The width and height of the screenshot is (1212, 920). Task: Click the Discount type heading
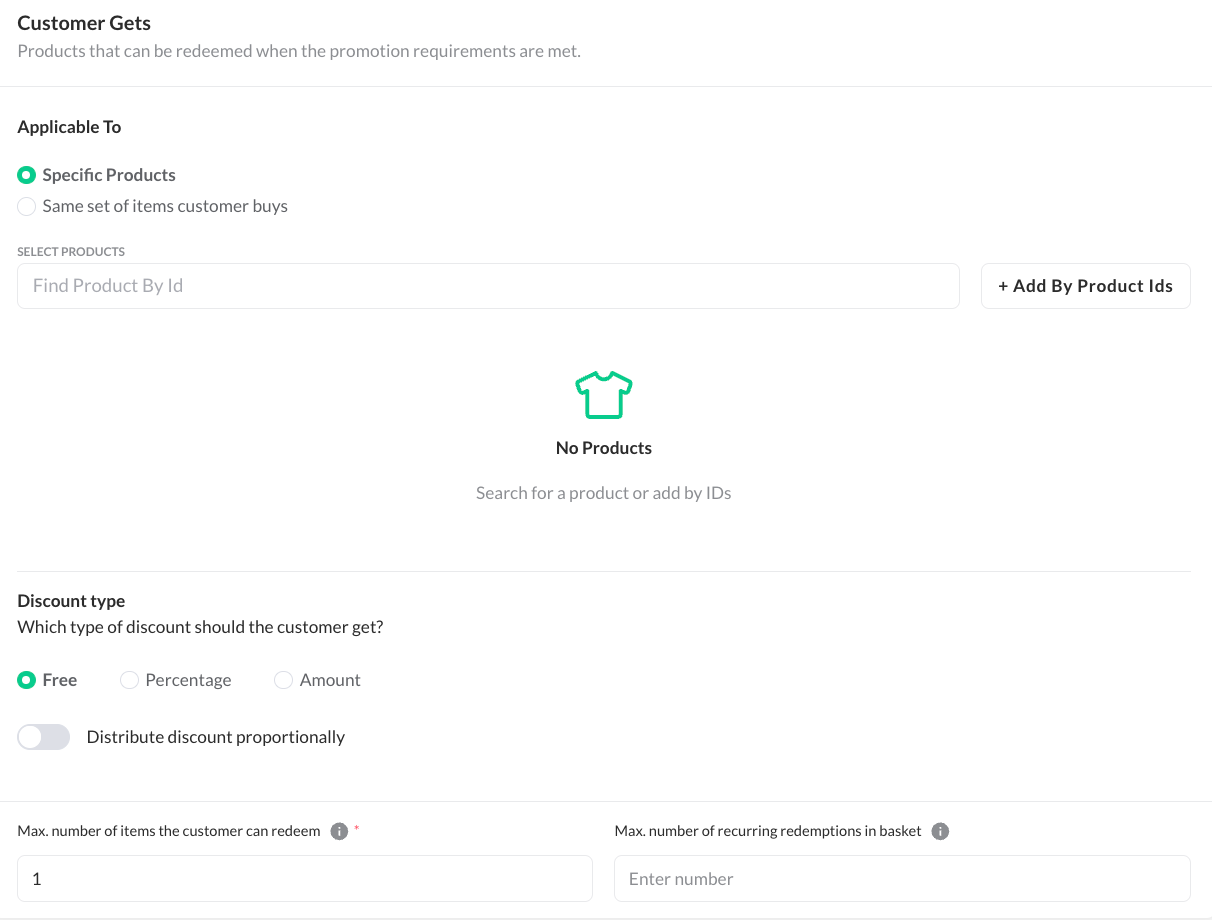(71, 601)
